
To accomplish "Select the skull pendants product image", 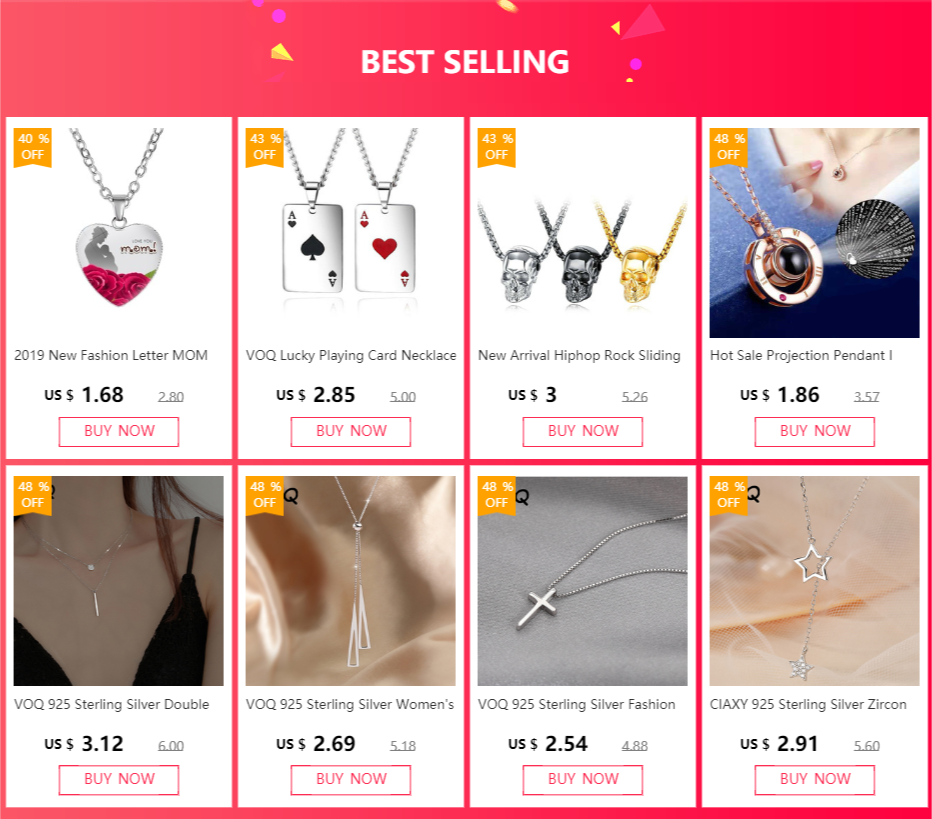I will [x=582, y=232].
